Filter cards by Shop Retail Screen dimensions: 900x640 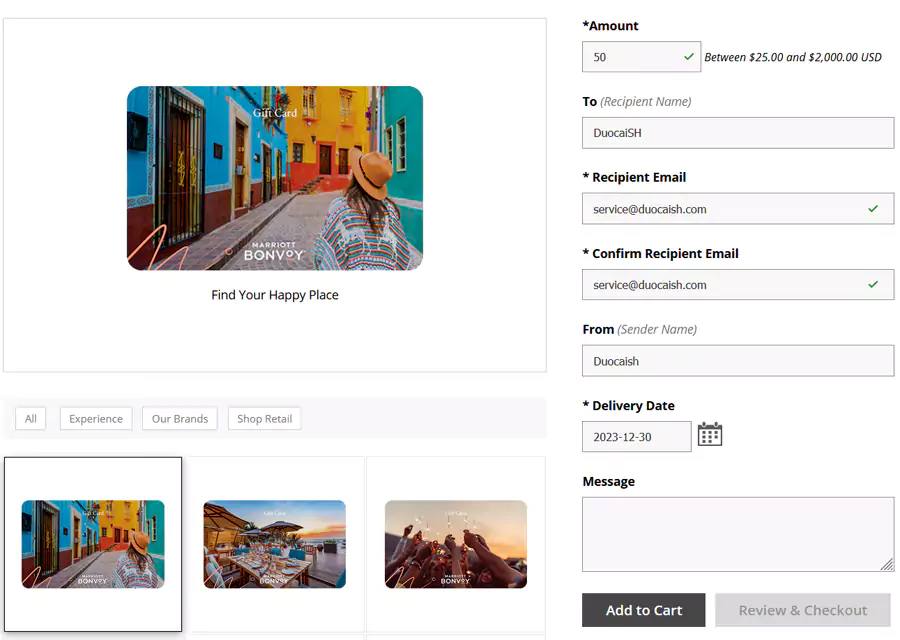pyautogui.click(x=264, y=419)
